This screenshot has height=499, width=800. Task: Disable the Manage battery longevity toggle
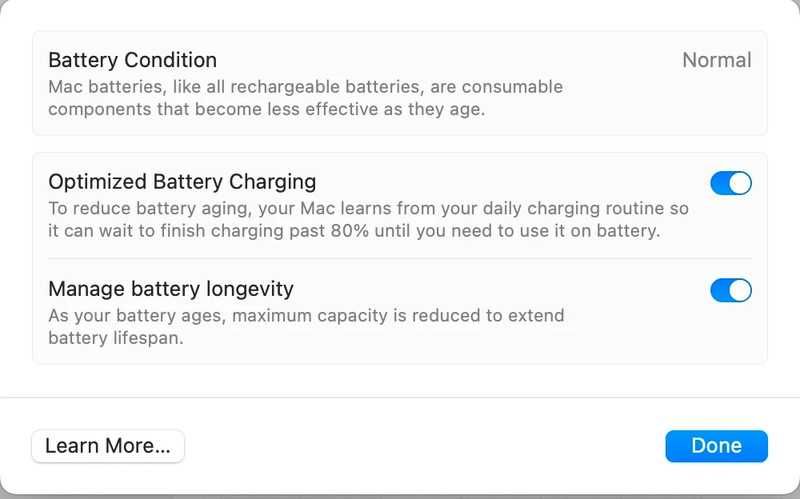[731, 290]
